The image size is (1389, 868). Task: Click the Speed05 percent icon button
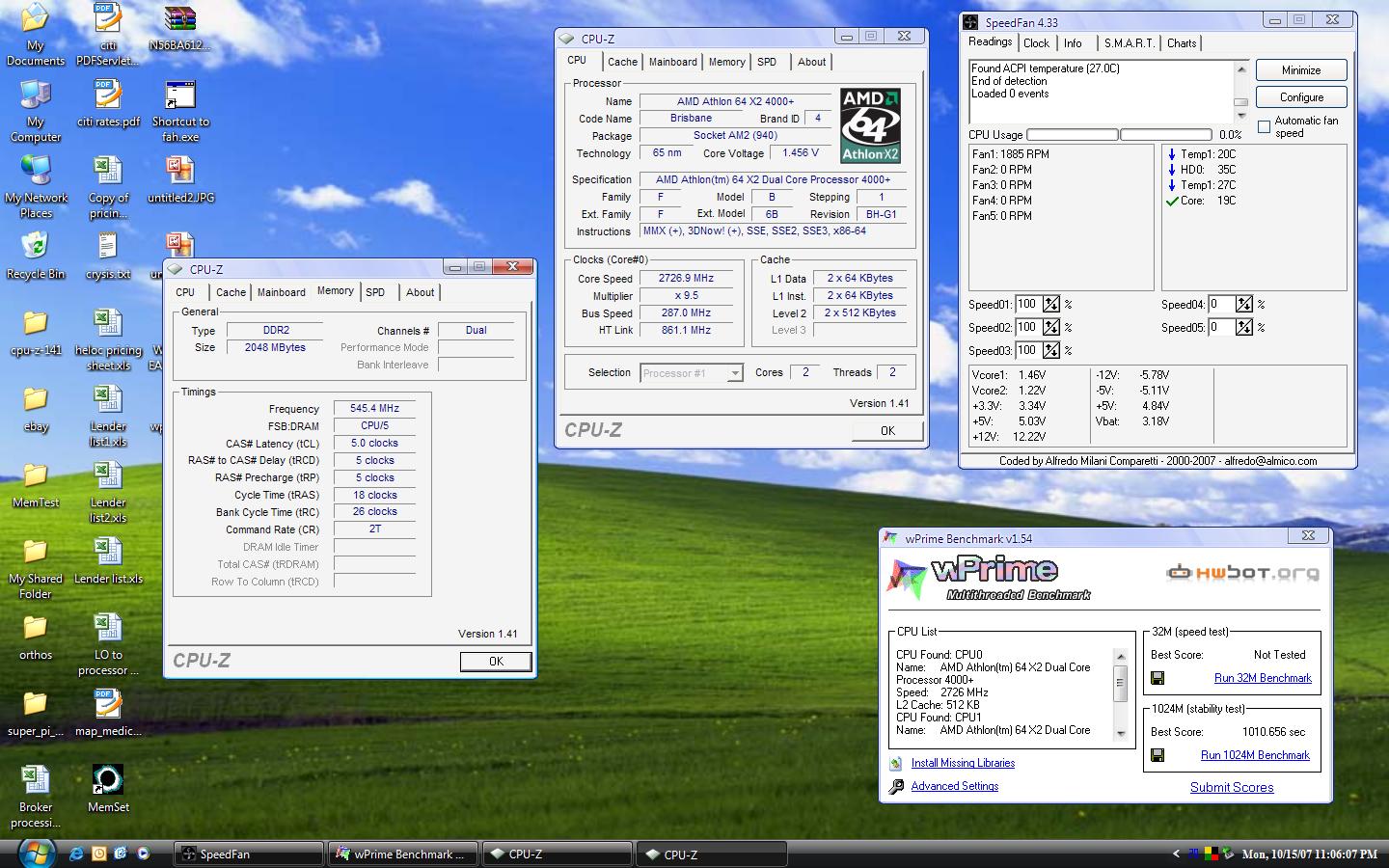1244,327
